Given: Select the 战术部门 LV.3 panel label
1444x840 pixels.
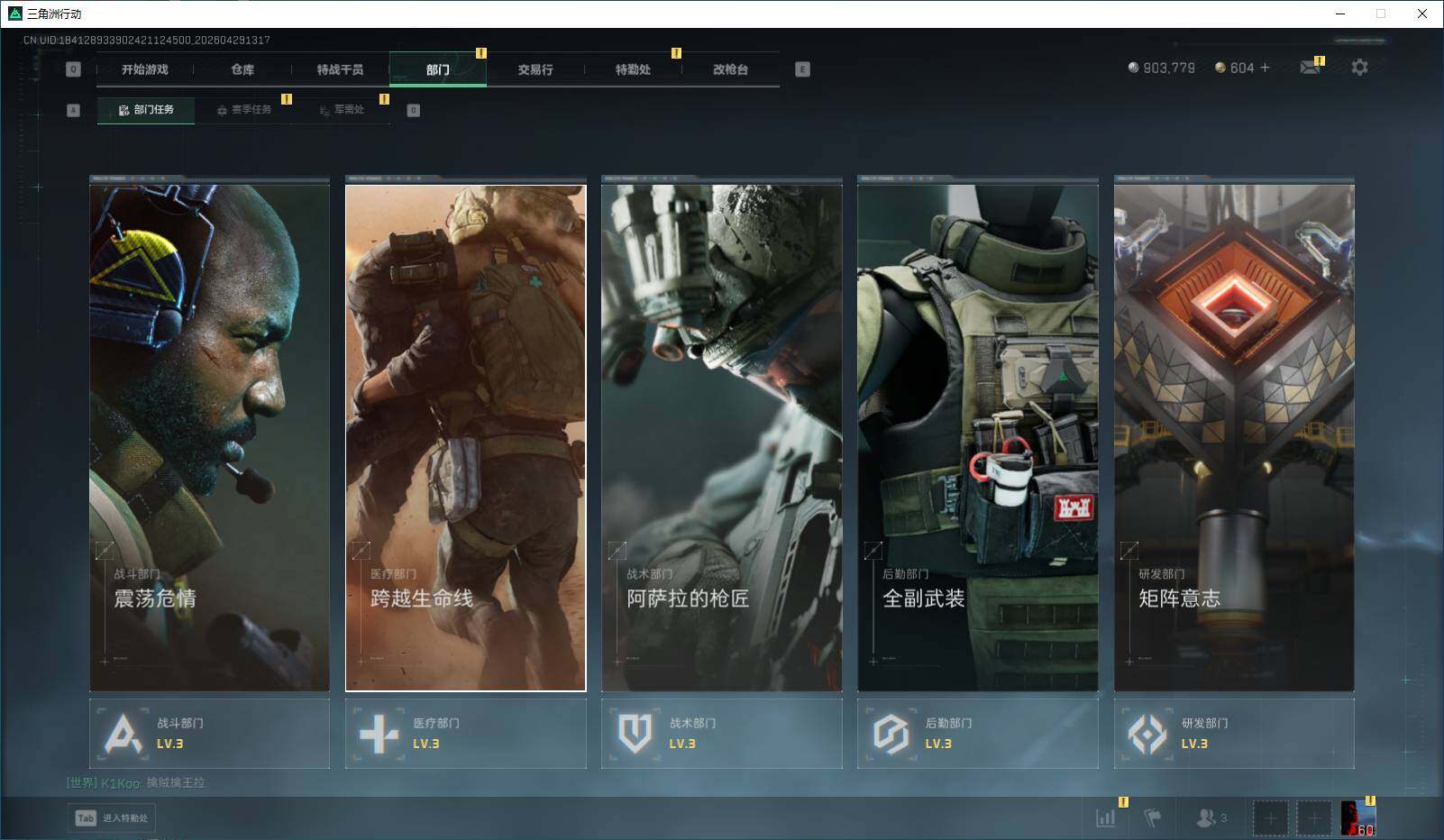Looking at the screenshot, I should [691, 734].
